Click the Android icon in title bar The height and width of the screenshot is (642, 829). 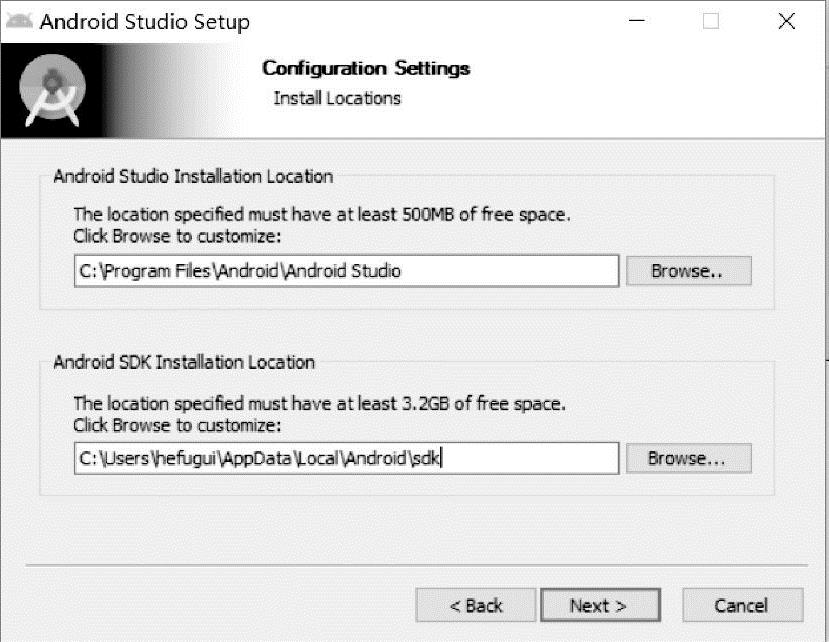coord(19,21)
